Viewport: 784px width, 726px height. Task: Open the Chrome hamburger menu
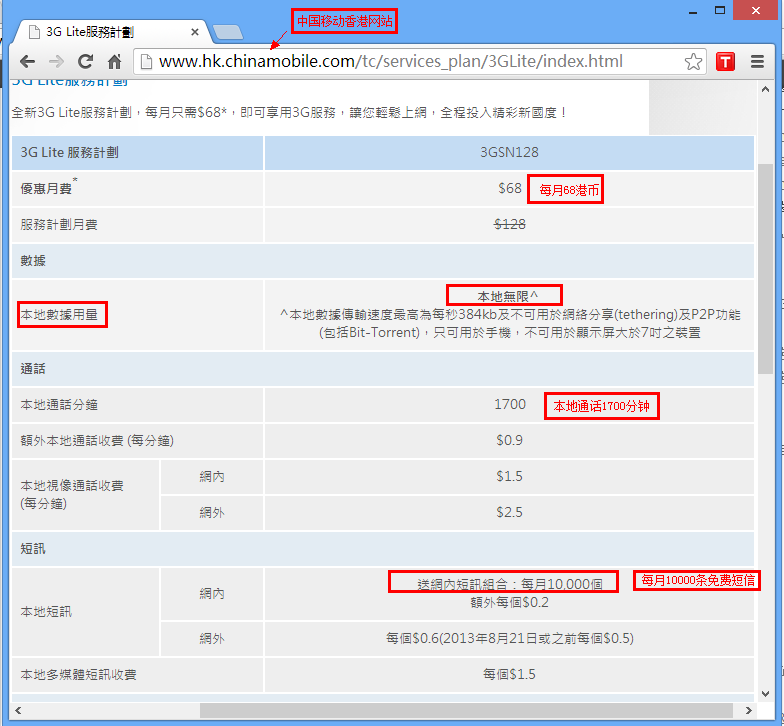tap(758, 62)
